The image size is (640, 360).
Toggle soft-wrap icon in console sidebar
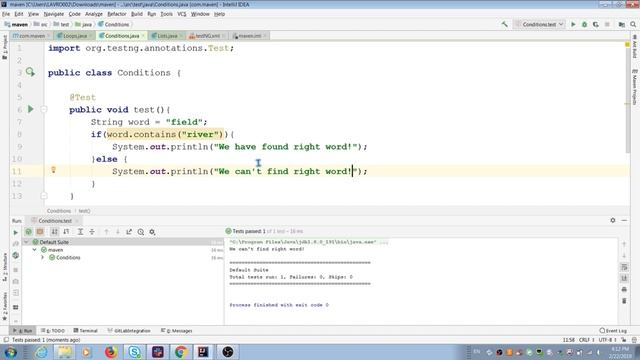pos(624,267)
